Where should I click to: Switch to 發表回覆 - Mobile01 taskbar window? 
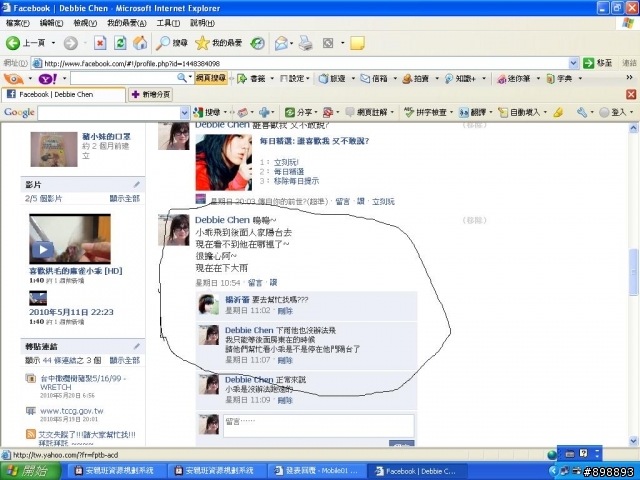click(317, 471)
